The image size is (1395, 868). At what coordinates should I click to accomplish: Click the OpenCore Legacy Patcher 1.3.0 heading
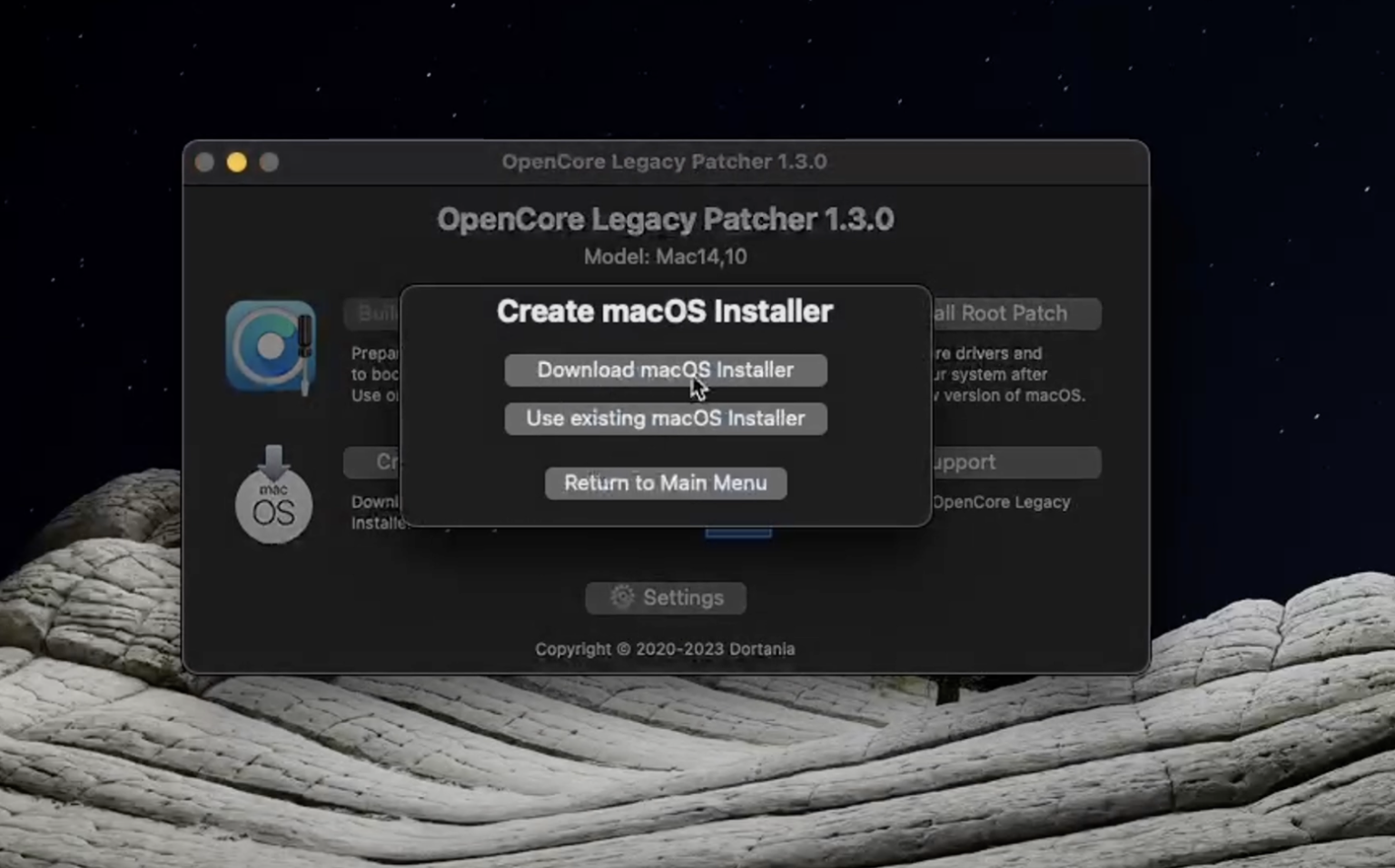tap(666, 220)
